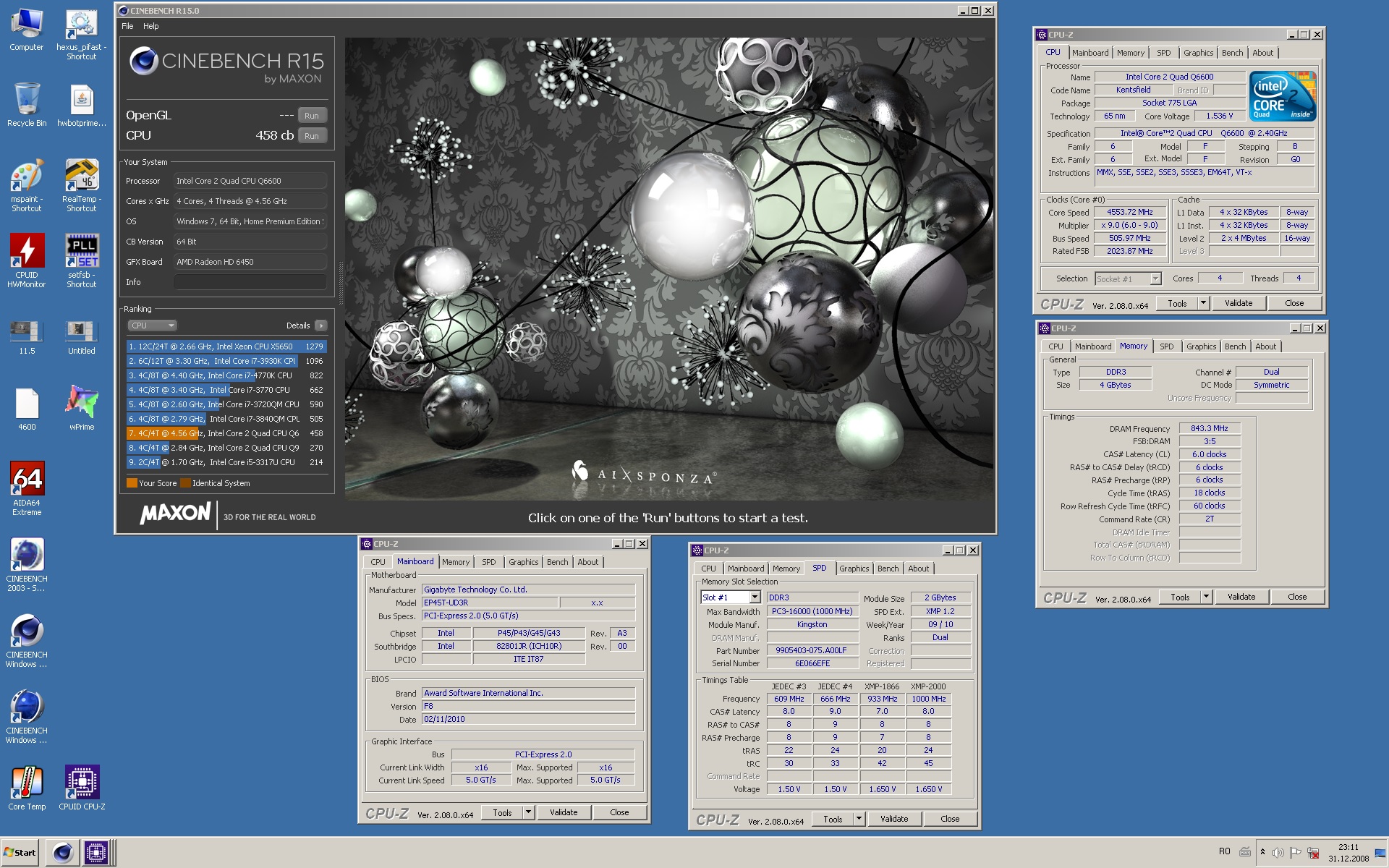Open Tools arrow in Mainboard CPU-Z window
This screenshot has height=868, width=1389.
tap(529, 813)
